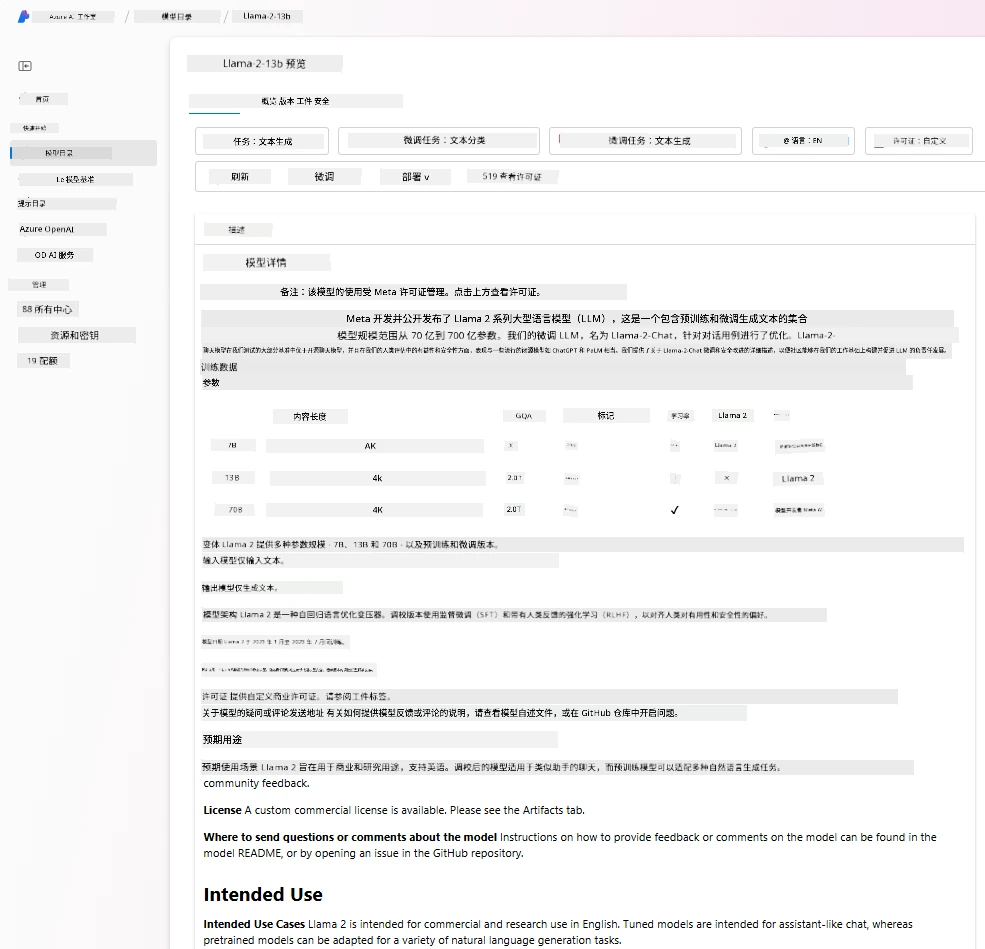
Task: Click the 刷新 button
Action: 240,177
